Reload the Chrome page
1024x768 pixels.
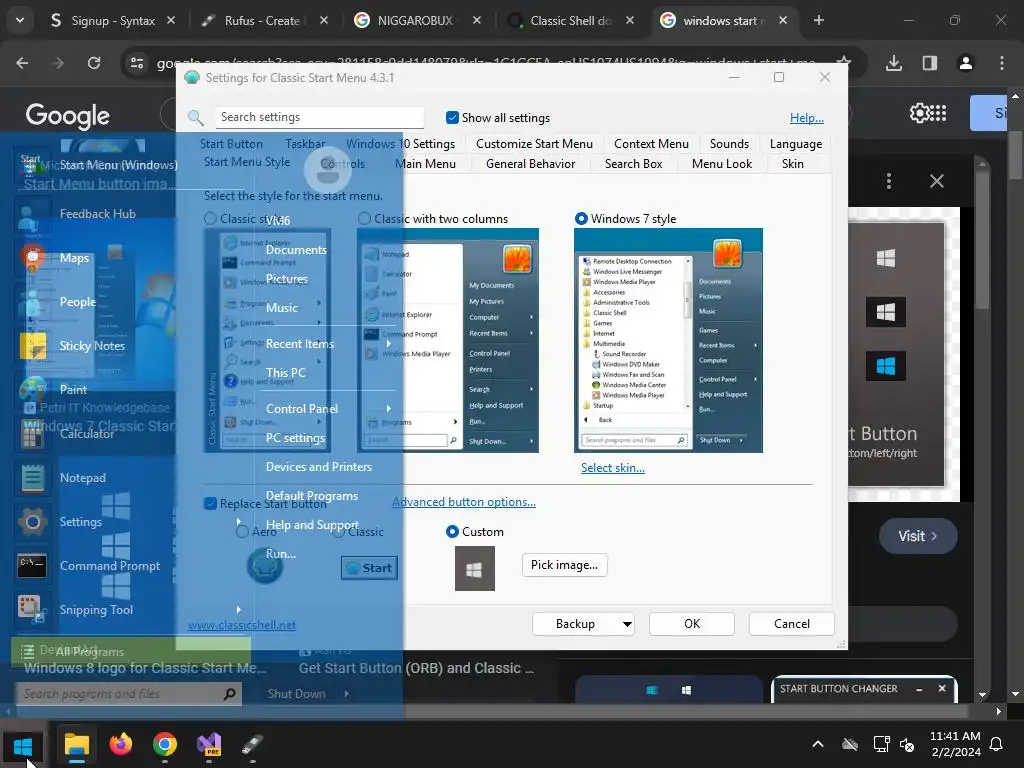(x=94, y=63)
